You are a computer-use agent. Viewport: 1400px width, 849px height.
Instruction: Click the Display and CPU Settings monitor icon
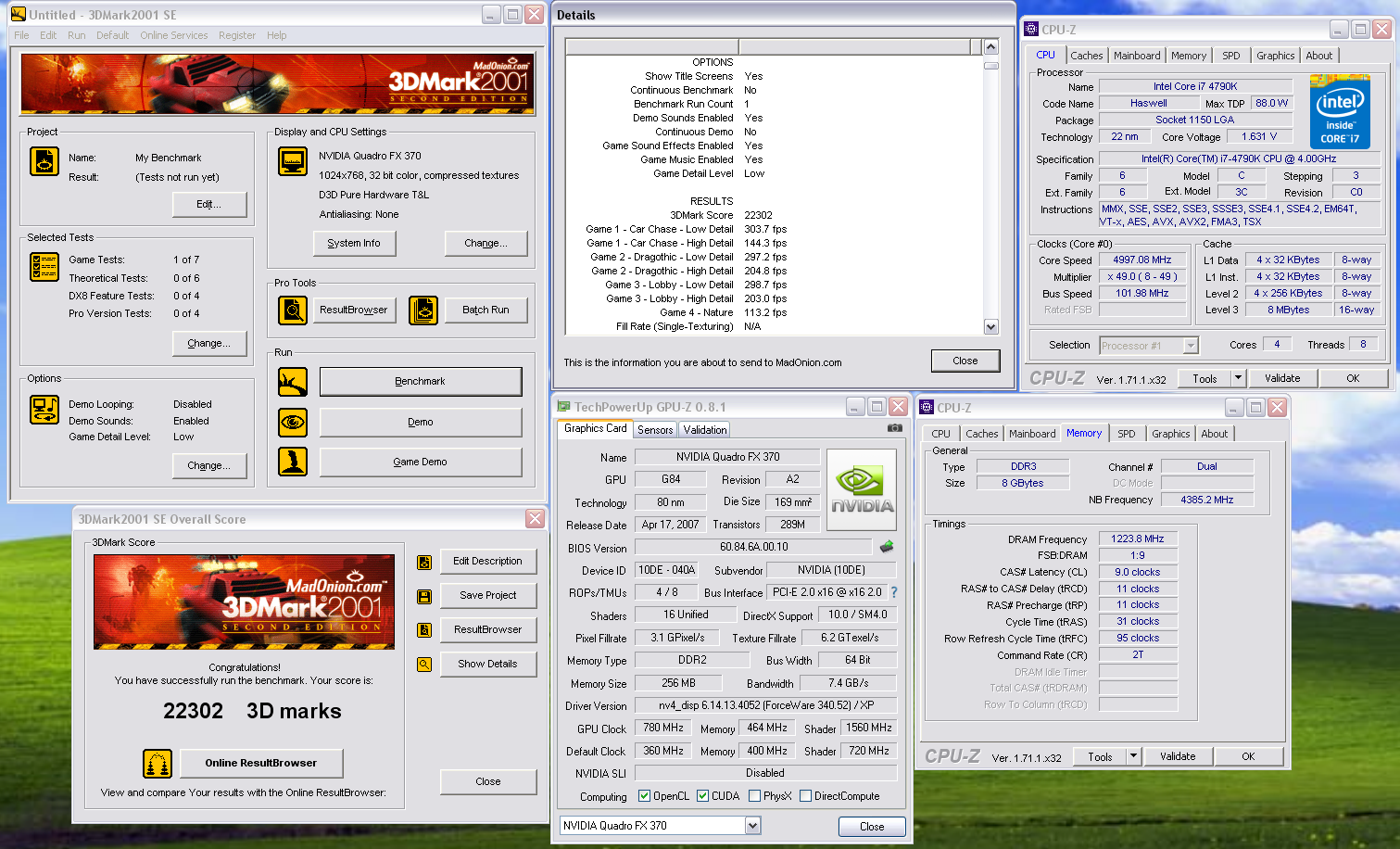point(293,161)
